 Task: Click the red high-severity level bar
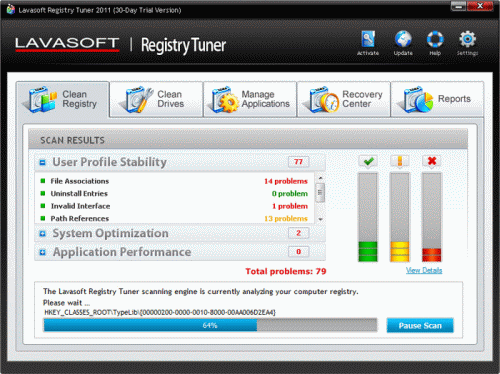(x=432, y=217)
